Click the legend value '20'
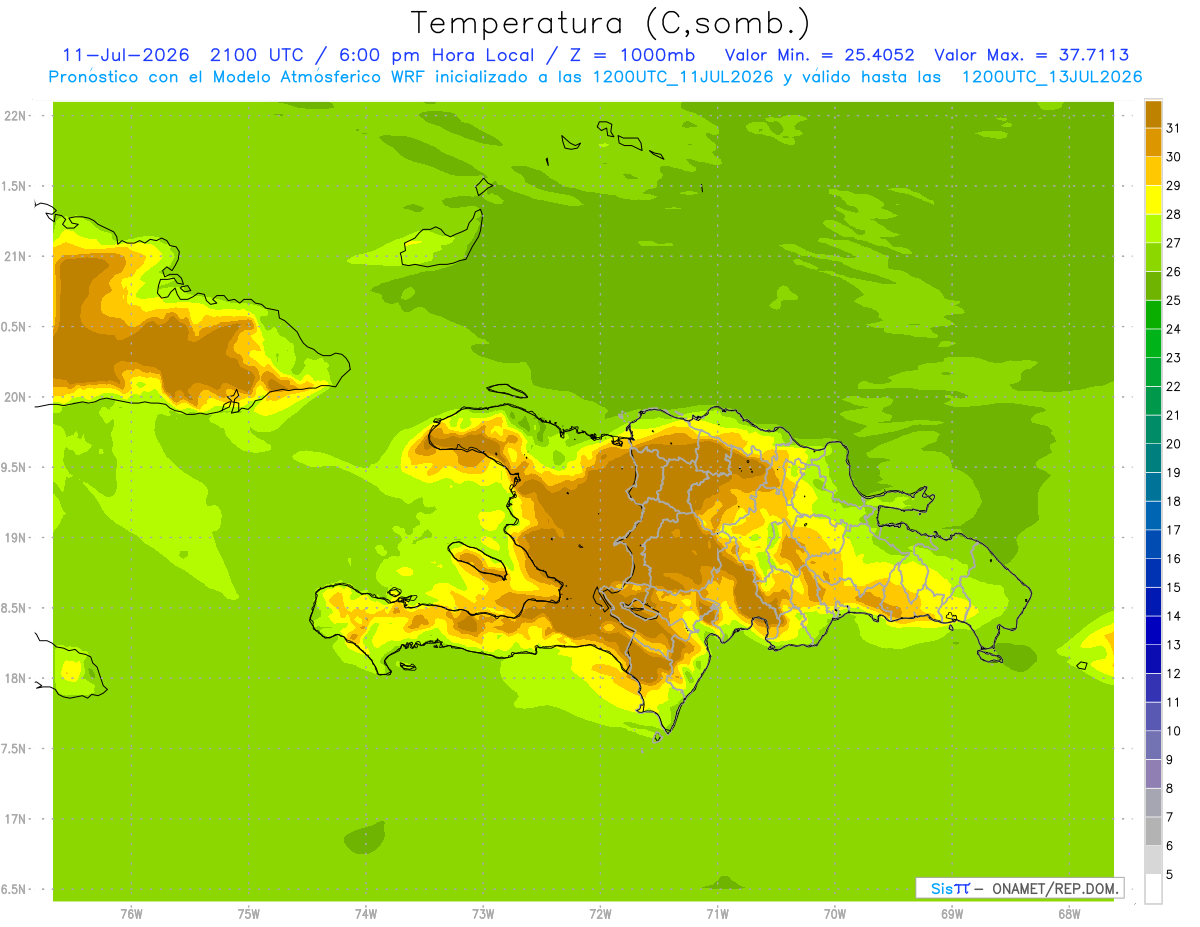 click(x=1173, y=444)
